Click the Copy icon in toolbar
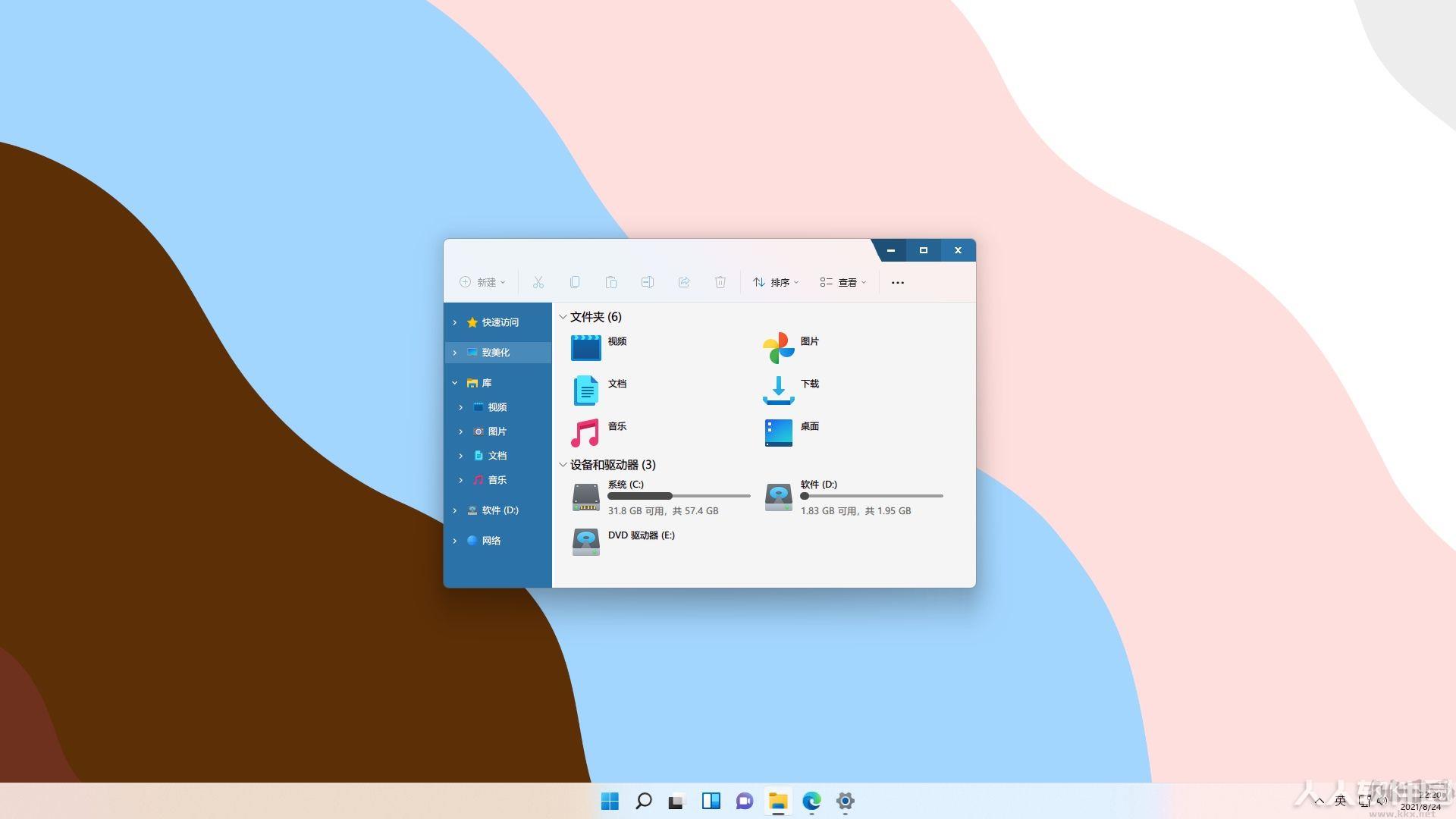This screenshot has height=819, width=1456. point(575,282)
